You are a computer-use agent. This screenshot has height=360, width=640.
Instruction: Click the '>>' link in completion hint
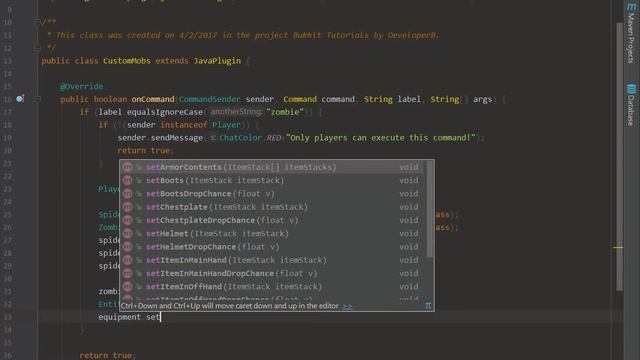(347, 306)
